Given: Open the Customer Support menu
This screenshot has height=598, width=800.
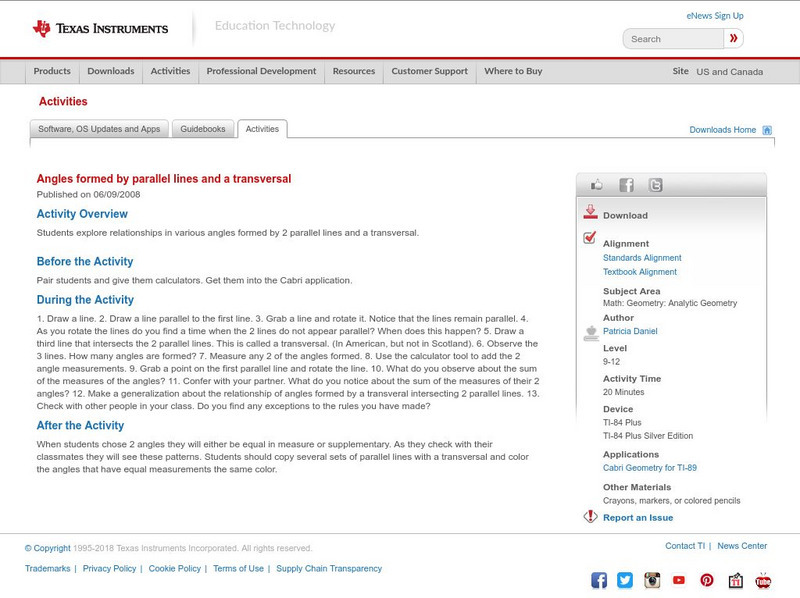Looking at the screenshot, I should tap(430, 71).
